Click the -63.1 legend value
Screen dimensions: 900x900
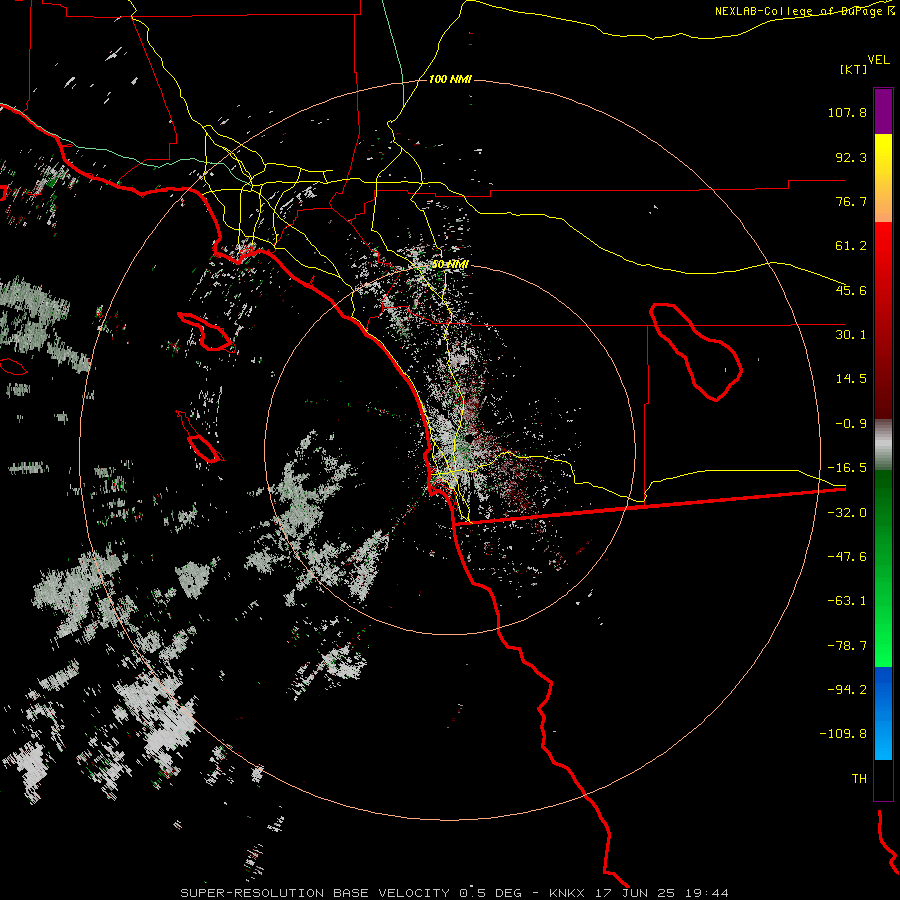pyautogui.click(x=847, y=601)
